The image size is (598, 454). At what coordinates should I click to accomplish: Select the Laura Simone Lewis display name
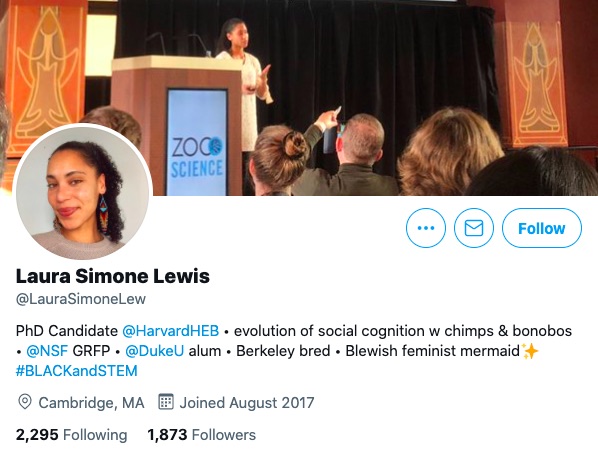pyautogui.click(x=113, y=276)
